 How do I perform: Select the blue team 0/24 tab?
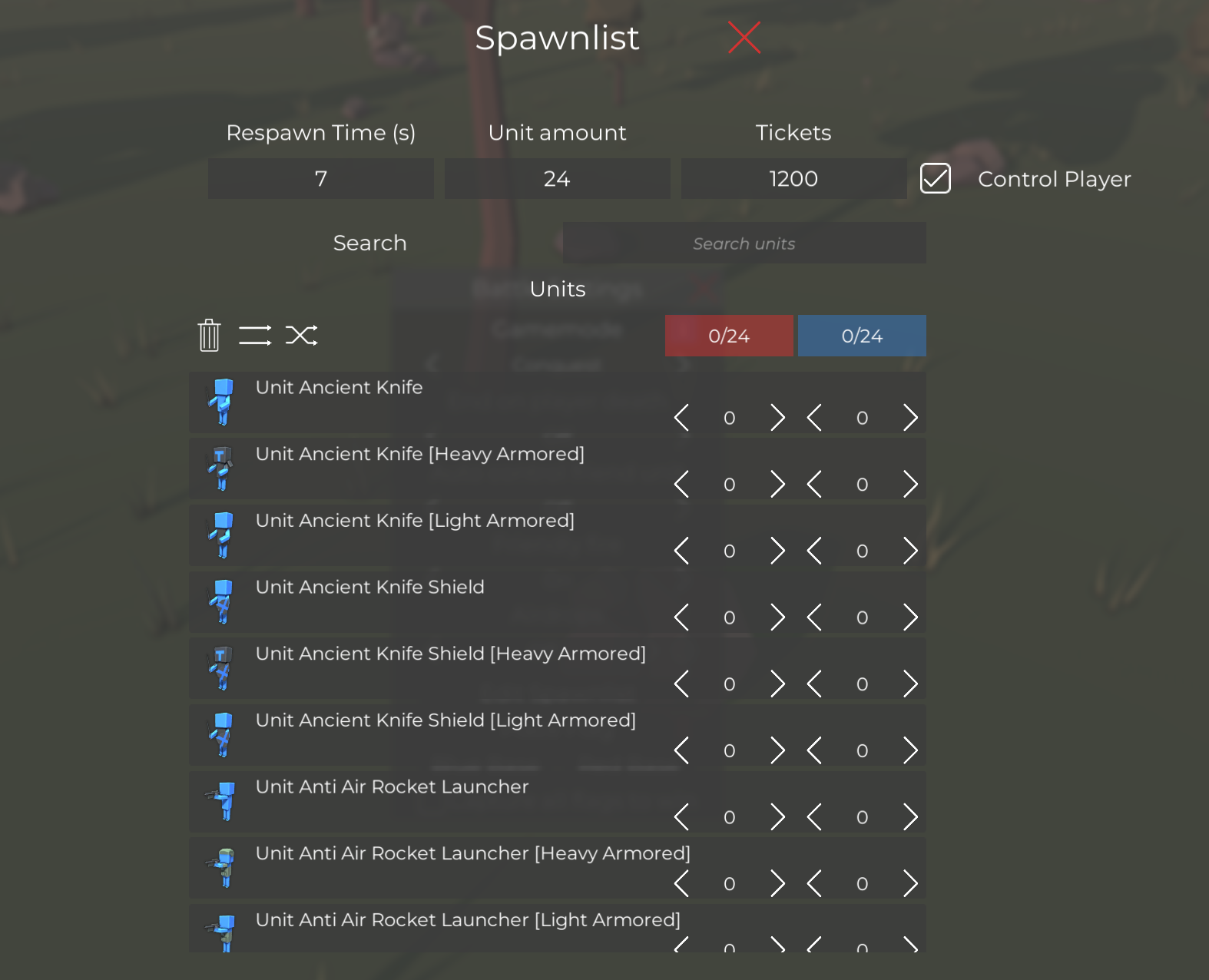(862, 336)
